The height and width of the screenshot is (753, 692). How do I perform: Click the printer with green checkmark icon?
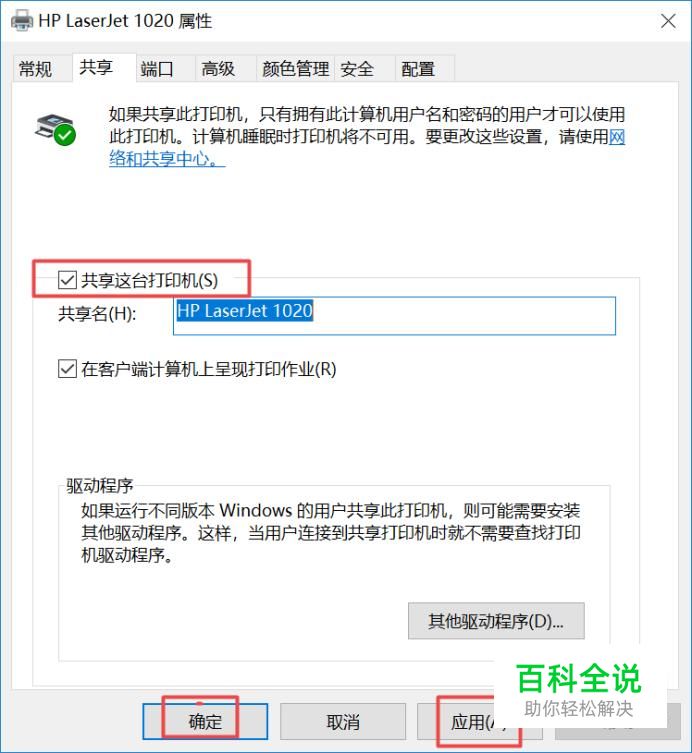point(56,129)
